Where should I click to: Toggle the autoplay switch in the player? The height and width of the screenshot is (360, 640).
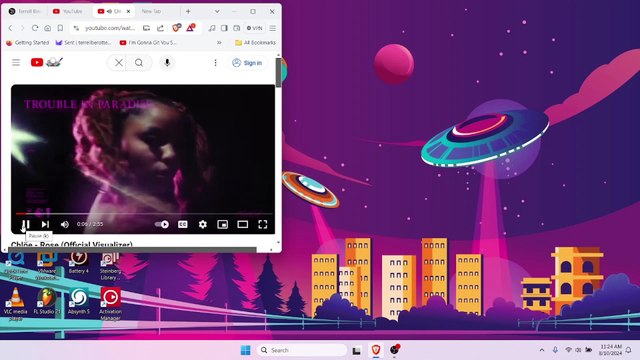[162, 224]
